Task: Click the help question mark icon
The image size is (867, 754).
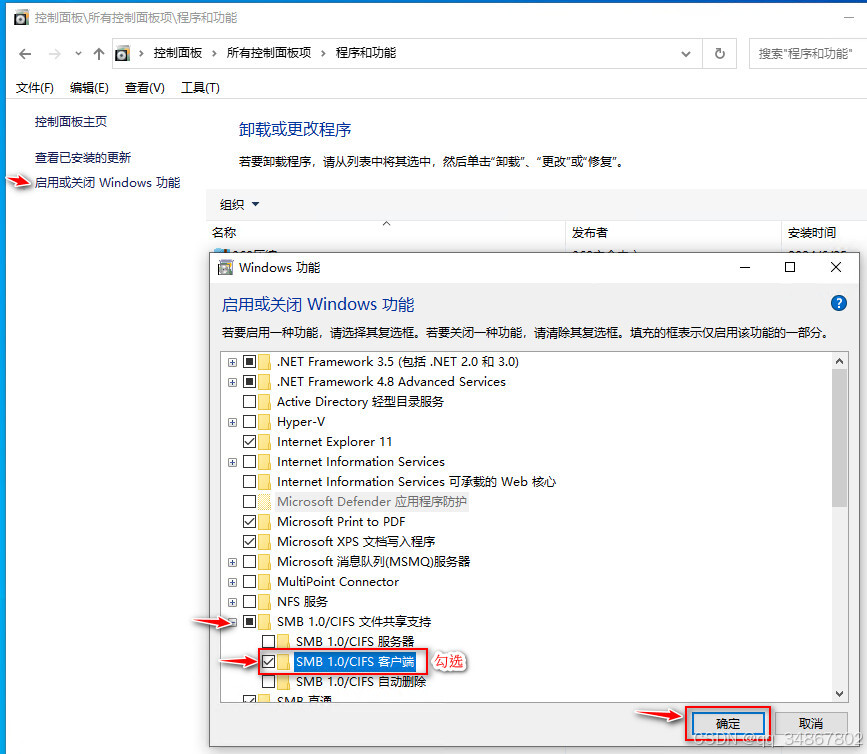Action: click(x=838, y=303)
